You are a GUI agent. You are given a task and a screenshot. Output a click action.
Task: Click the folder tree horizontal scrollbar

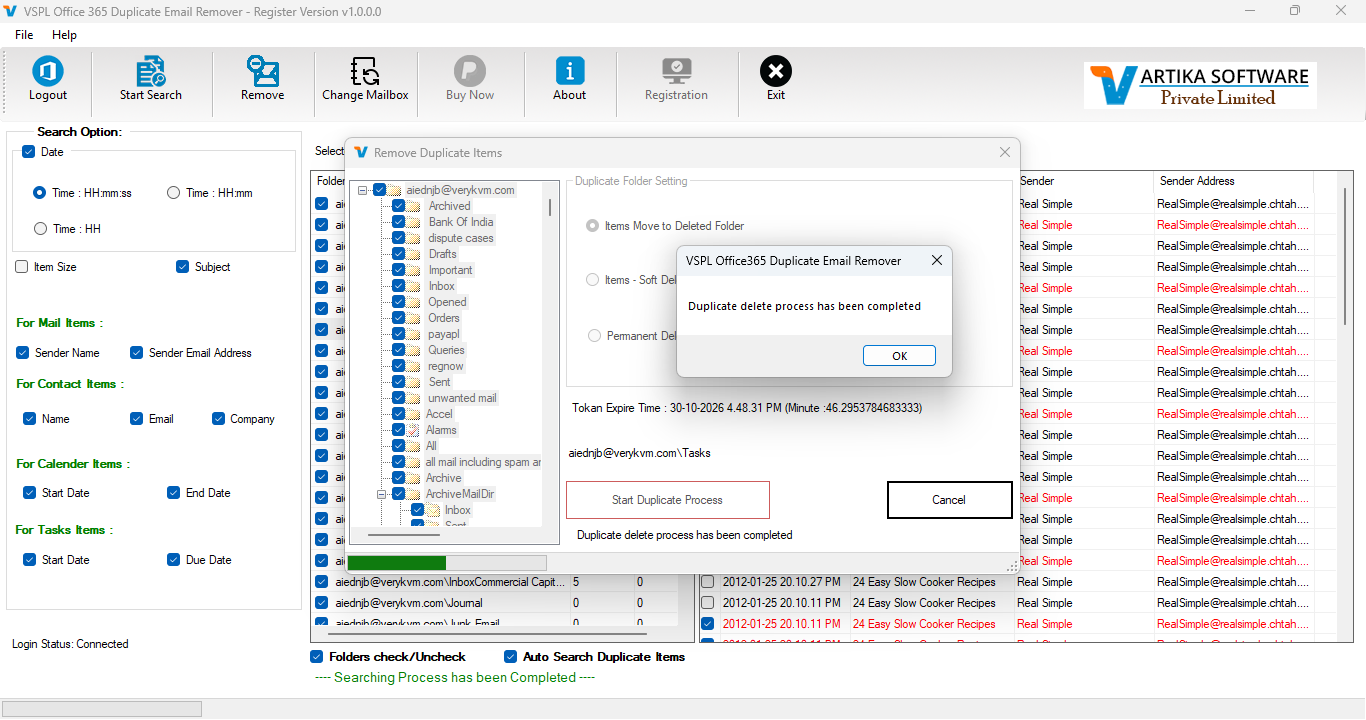[x=405, y=535]
